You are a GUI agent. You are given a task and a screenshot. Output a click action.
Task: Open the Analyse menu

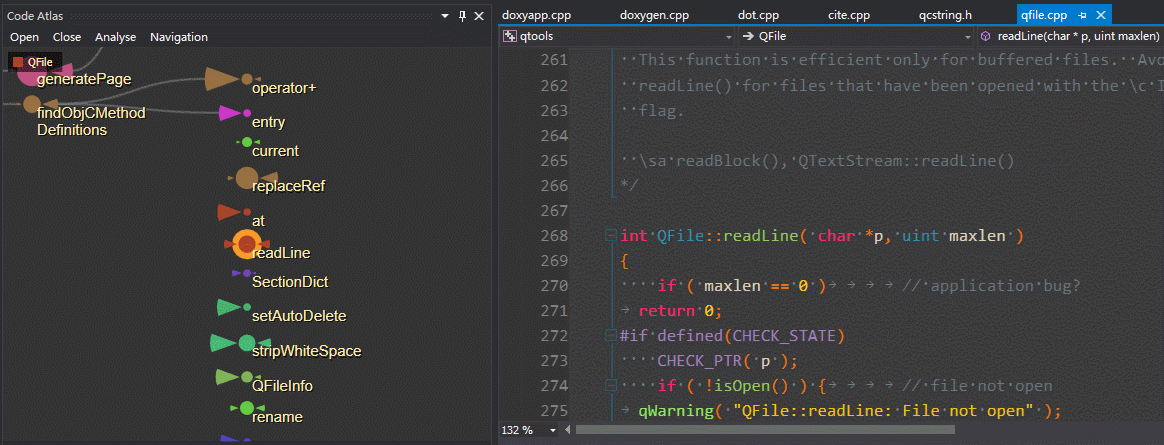115,37
